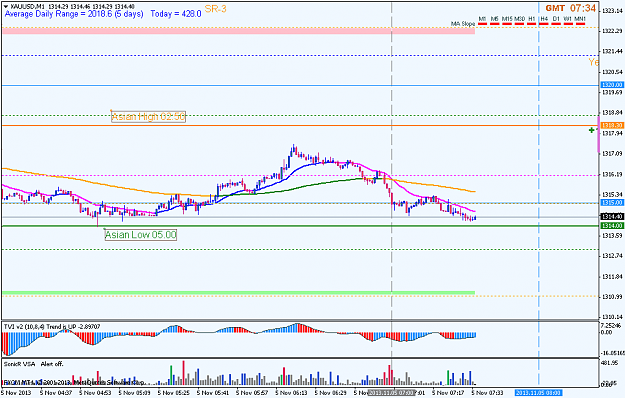Click the 5 Nov 04:37 time label
This screenshot has width=625, height=398.
(x=56, y=393)
